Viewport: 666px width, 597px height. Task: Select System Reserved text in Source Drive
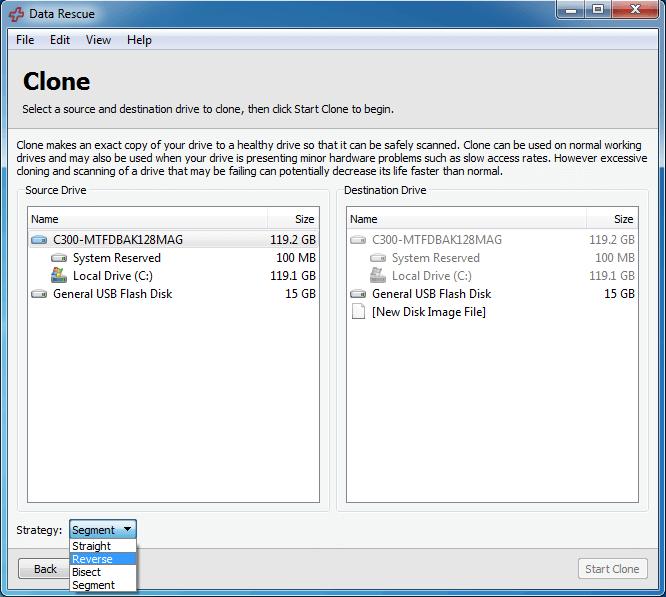pos(117,258)
